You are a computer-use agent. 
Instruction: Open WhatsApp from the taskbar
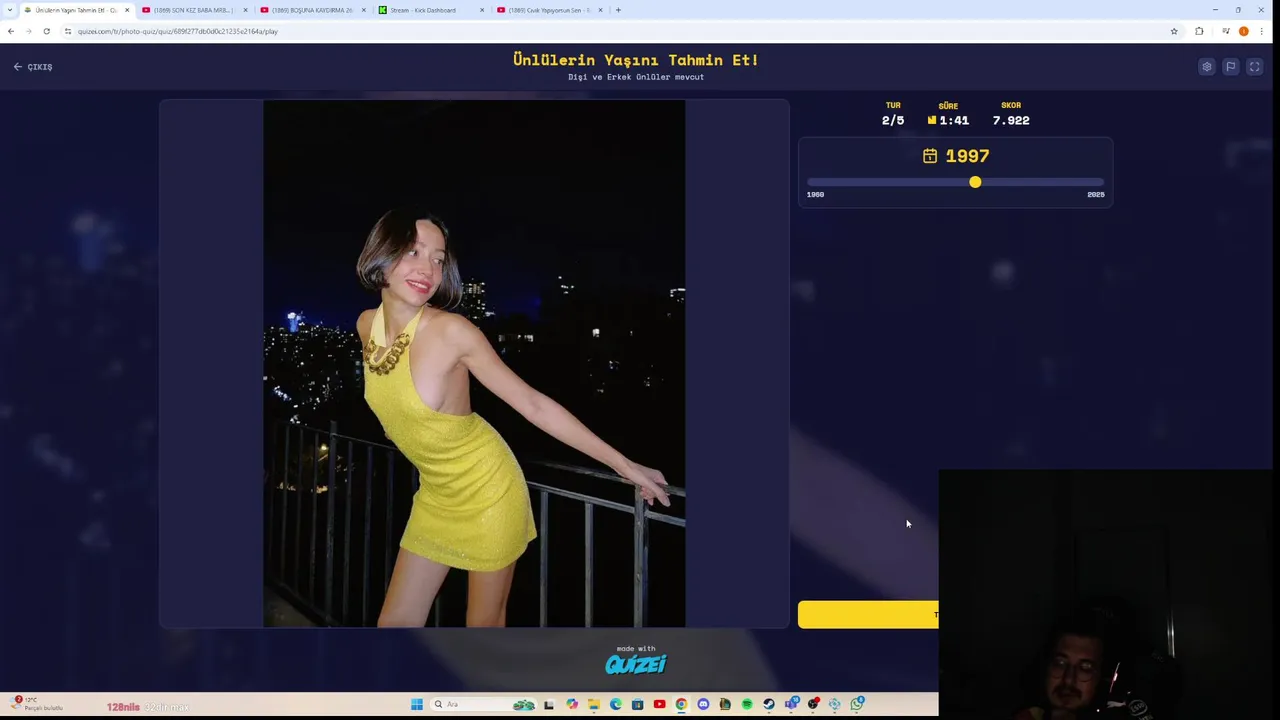[857, 704]
